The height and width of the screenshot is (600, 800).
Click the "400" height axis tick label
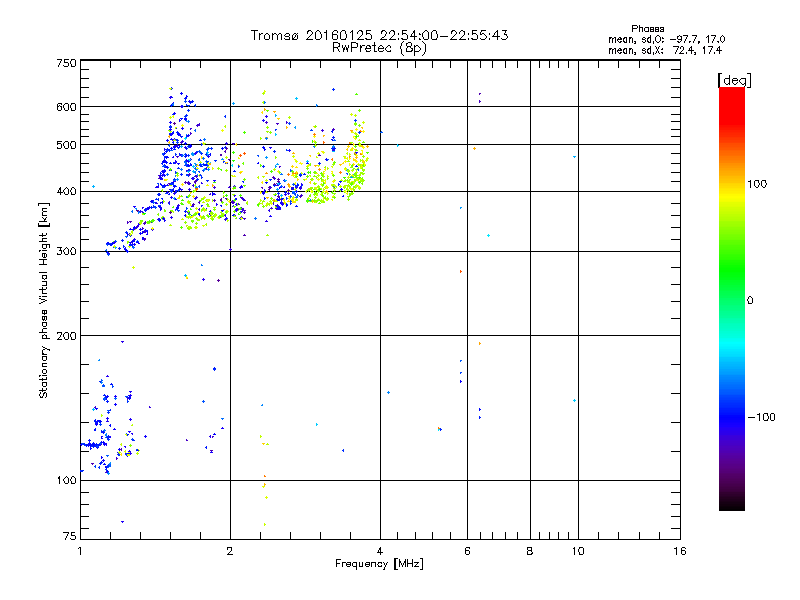[66, 191]
